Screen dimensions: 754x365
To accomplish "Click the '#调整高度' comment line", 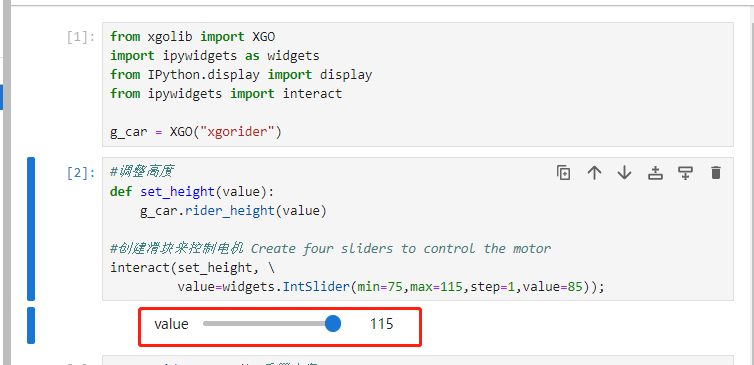I will coord(142,172).
